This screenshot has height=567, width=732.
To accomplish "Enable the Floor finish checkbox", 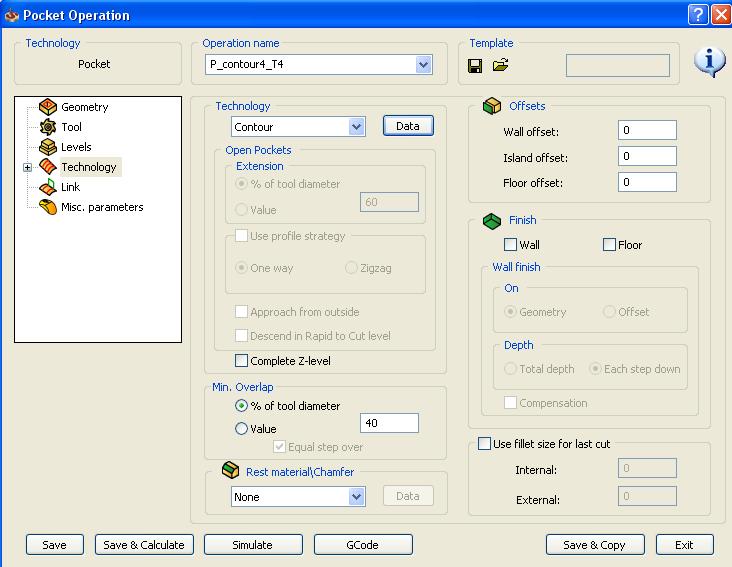I will [609, 245].
